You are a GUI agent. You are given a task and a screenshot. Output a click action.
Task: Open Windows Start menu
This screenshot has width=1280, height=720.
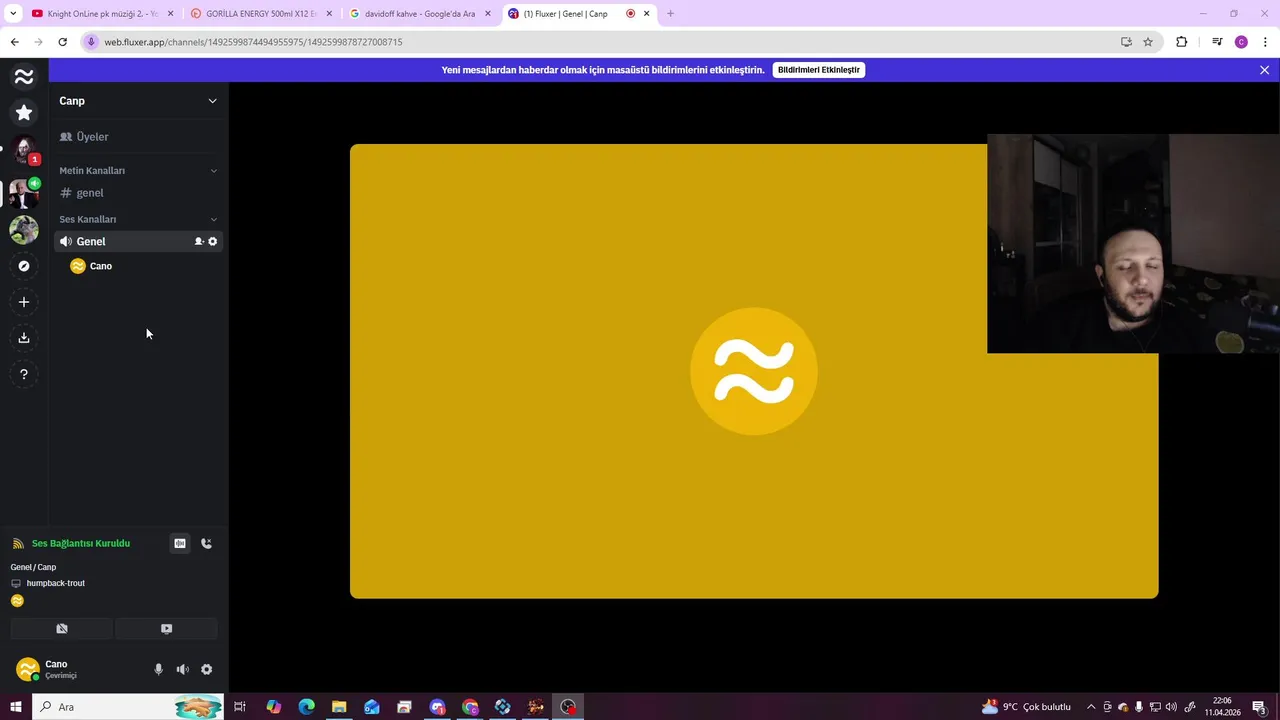[x=15, y=707]
